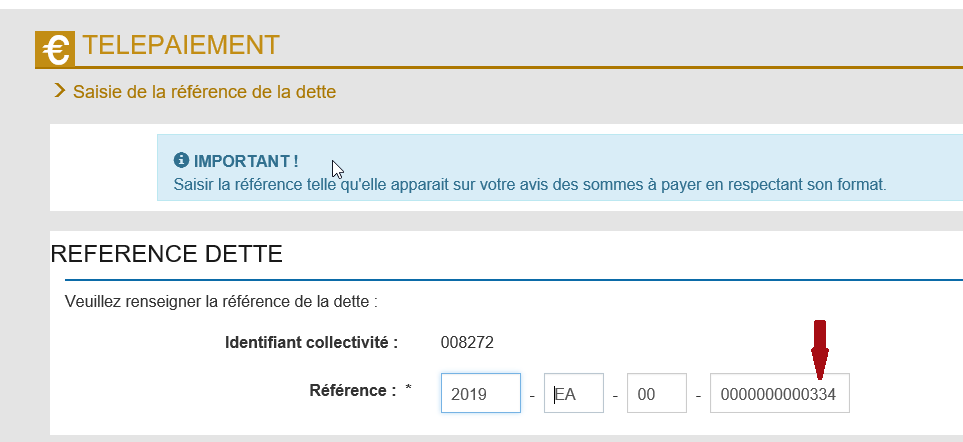Screen dimensions: 963x442
Task: Click the info icon beside IMPORTANT
Action: pyautogui.click(x=181, y=161)
